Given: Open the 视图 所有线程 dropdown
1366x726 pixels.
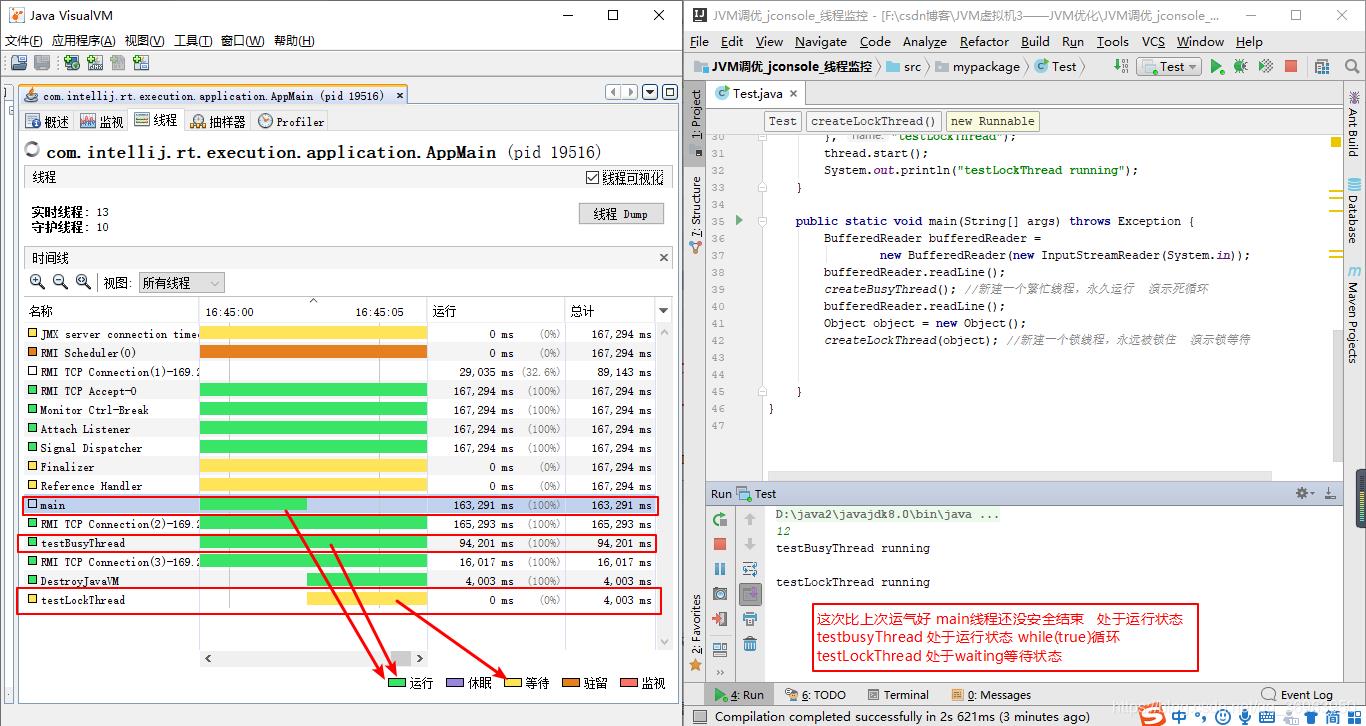Looking at the screenshot, I should [181, 283].
